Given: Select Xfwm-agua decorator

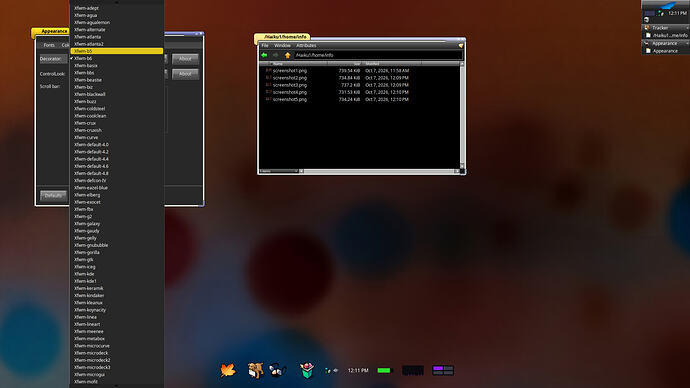Looking at the screenshot, I should (x=117, y=15).
